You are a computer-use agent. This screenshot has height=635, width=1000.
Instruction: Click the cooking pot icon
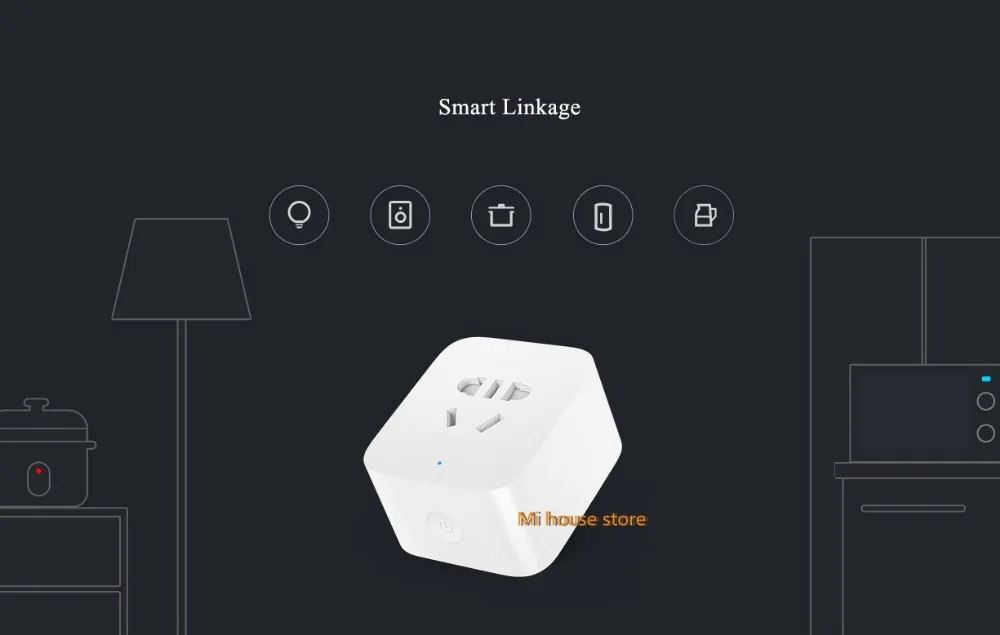tap(501, 215)
